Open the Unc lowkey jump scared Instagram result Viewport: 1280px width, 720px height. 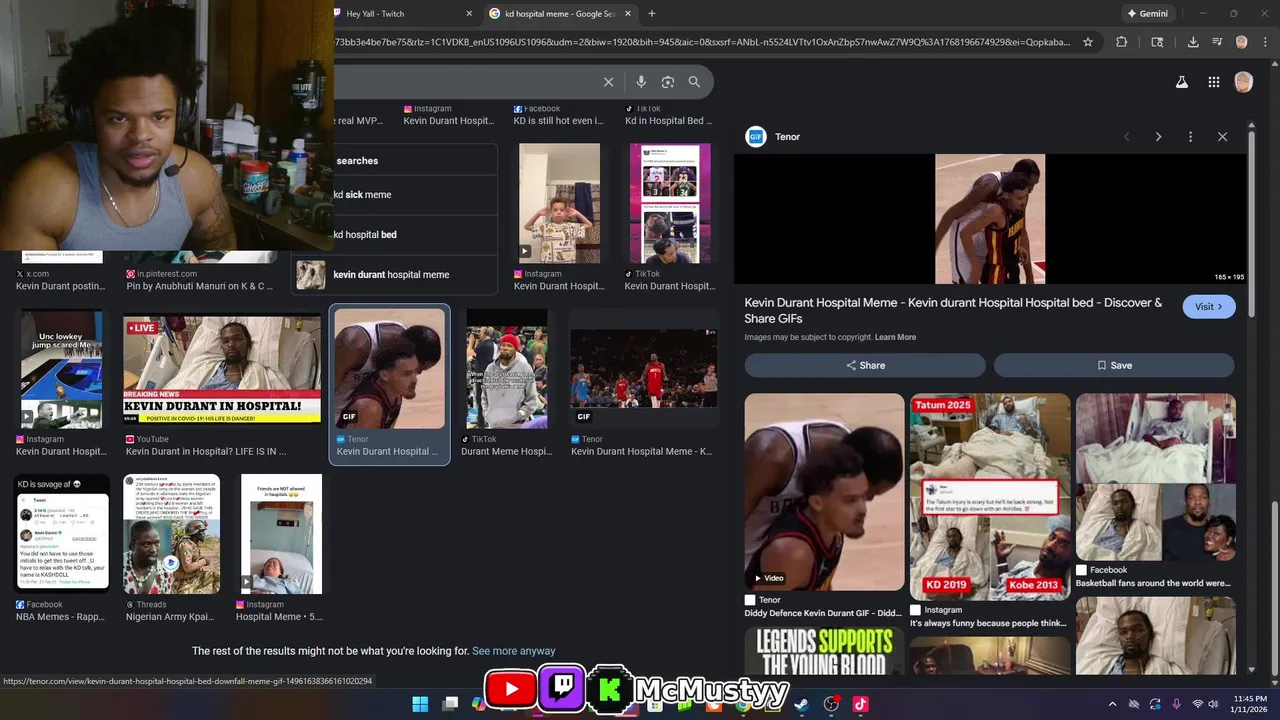coord(62,369)
